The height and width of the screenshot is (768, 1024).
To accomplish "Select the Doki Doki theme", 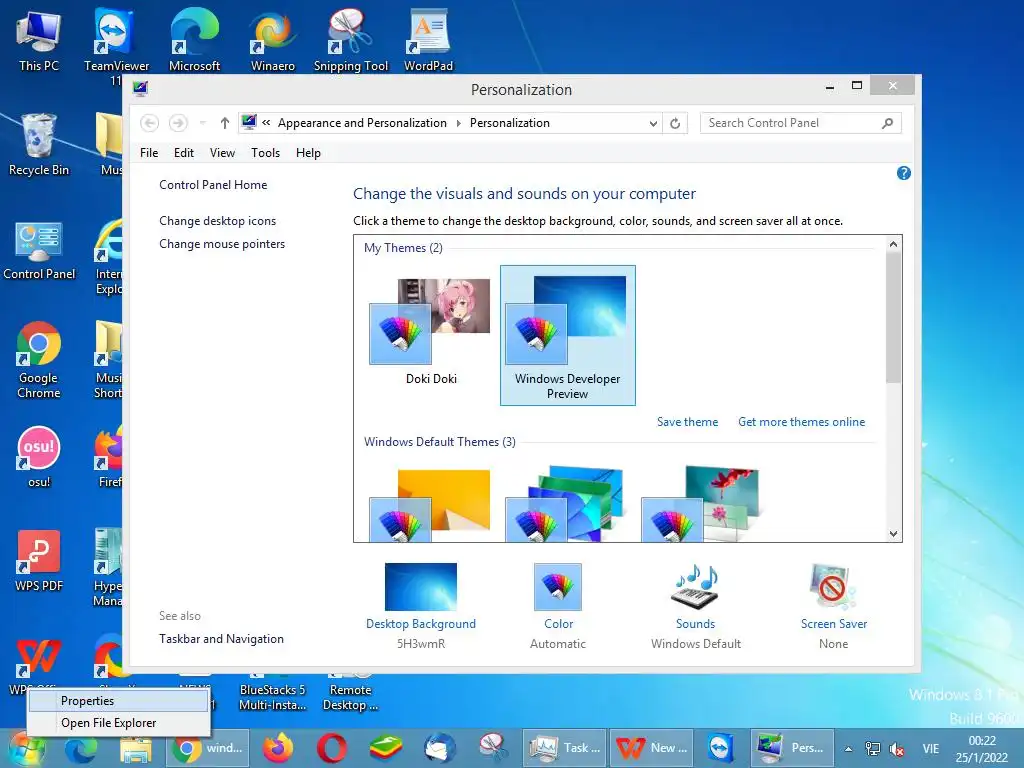I will pyautogui.click(x=431, y=332).
